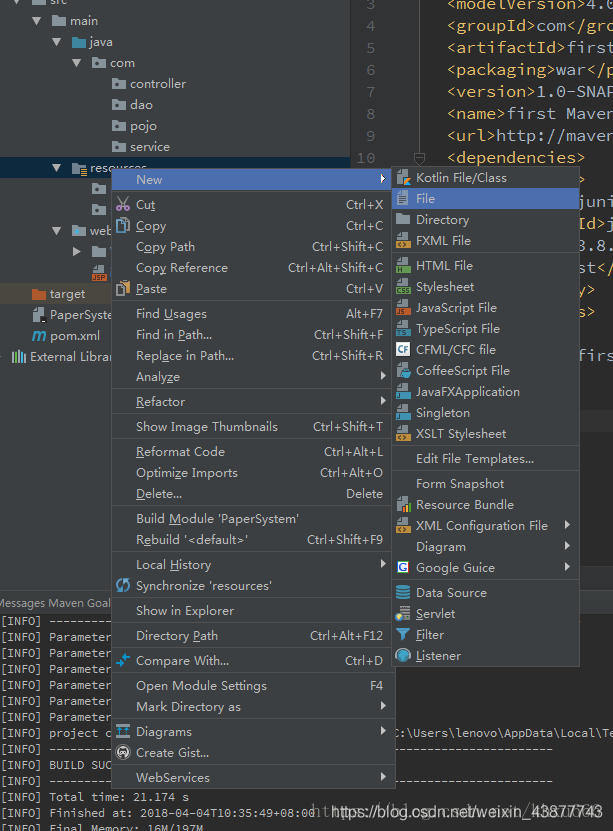Select the HTML File icon in submenu
The height and width of the screenshot is (831, 613).
point(403,266)
